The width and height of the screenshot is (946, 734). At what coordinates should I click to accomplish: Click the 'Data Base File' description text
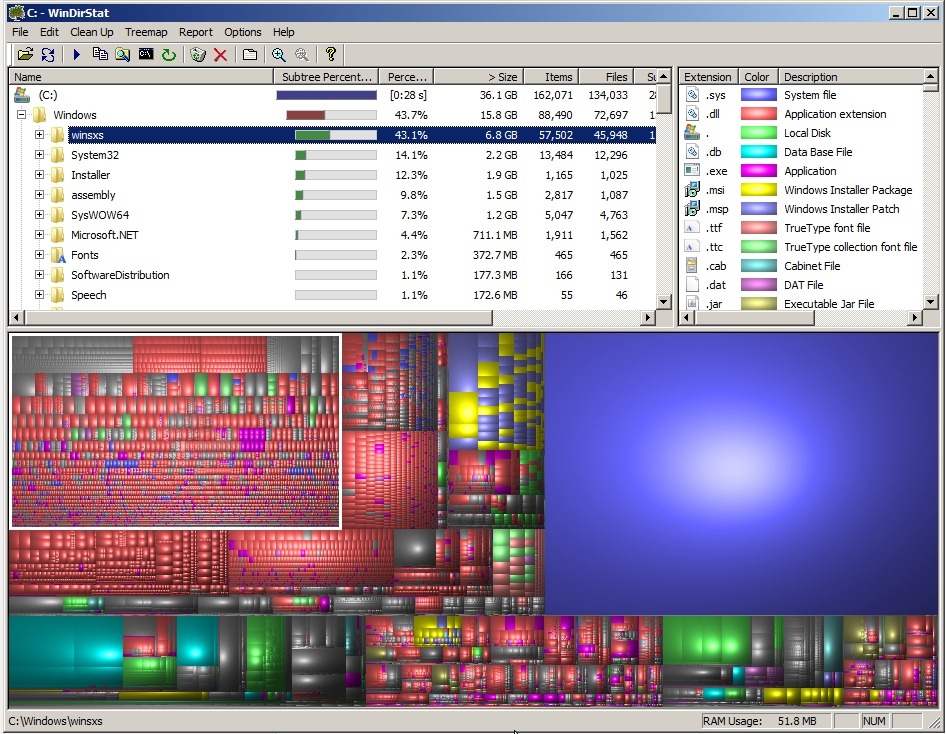tap(817, 152)
